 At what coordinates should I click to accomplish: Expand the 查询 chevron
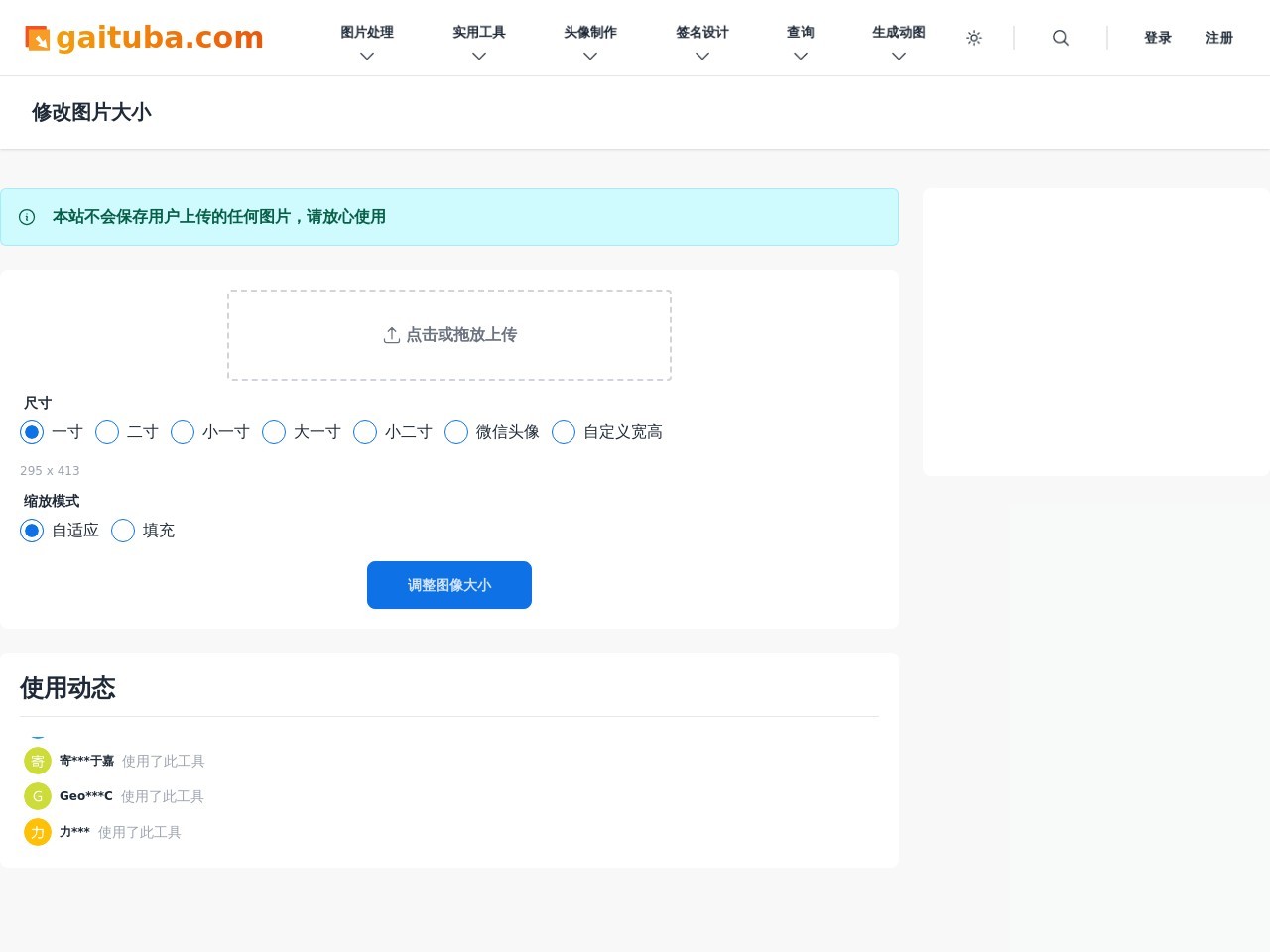[x=801, y=57]
